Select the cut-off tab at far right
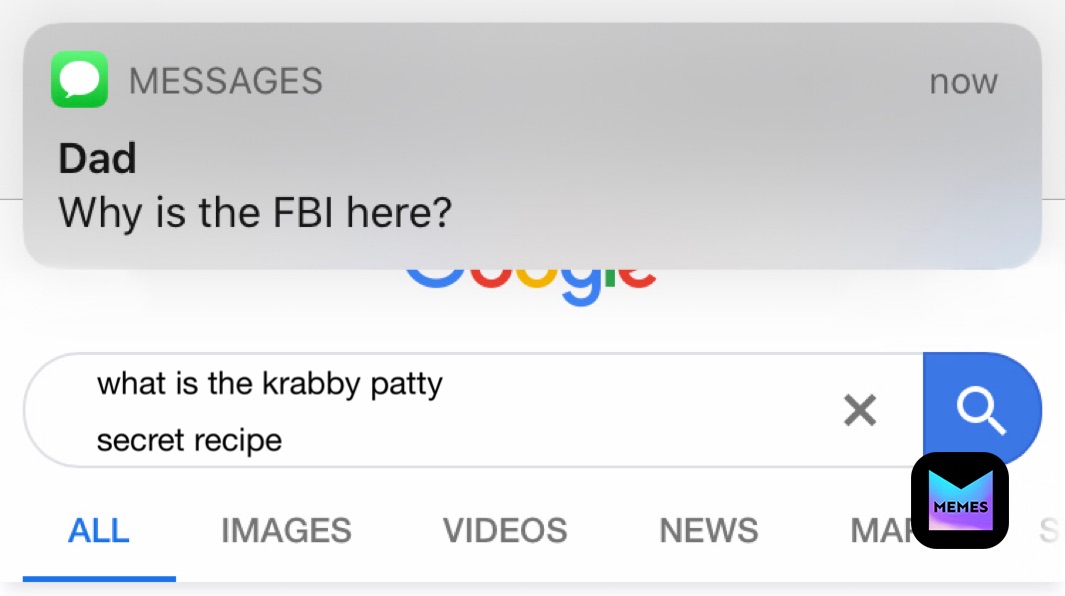Image resolution: width=1065 pixels, height=596 pixels. pos(1048,530)
